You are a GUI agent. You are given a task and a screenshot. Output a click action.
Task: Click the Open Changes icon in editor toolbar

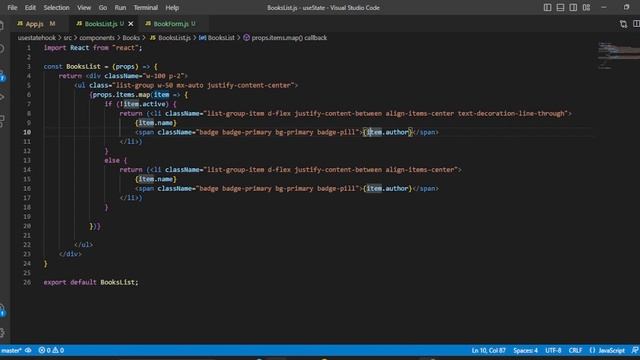coord(623,24)
